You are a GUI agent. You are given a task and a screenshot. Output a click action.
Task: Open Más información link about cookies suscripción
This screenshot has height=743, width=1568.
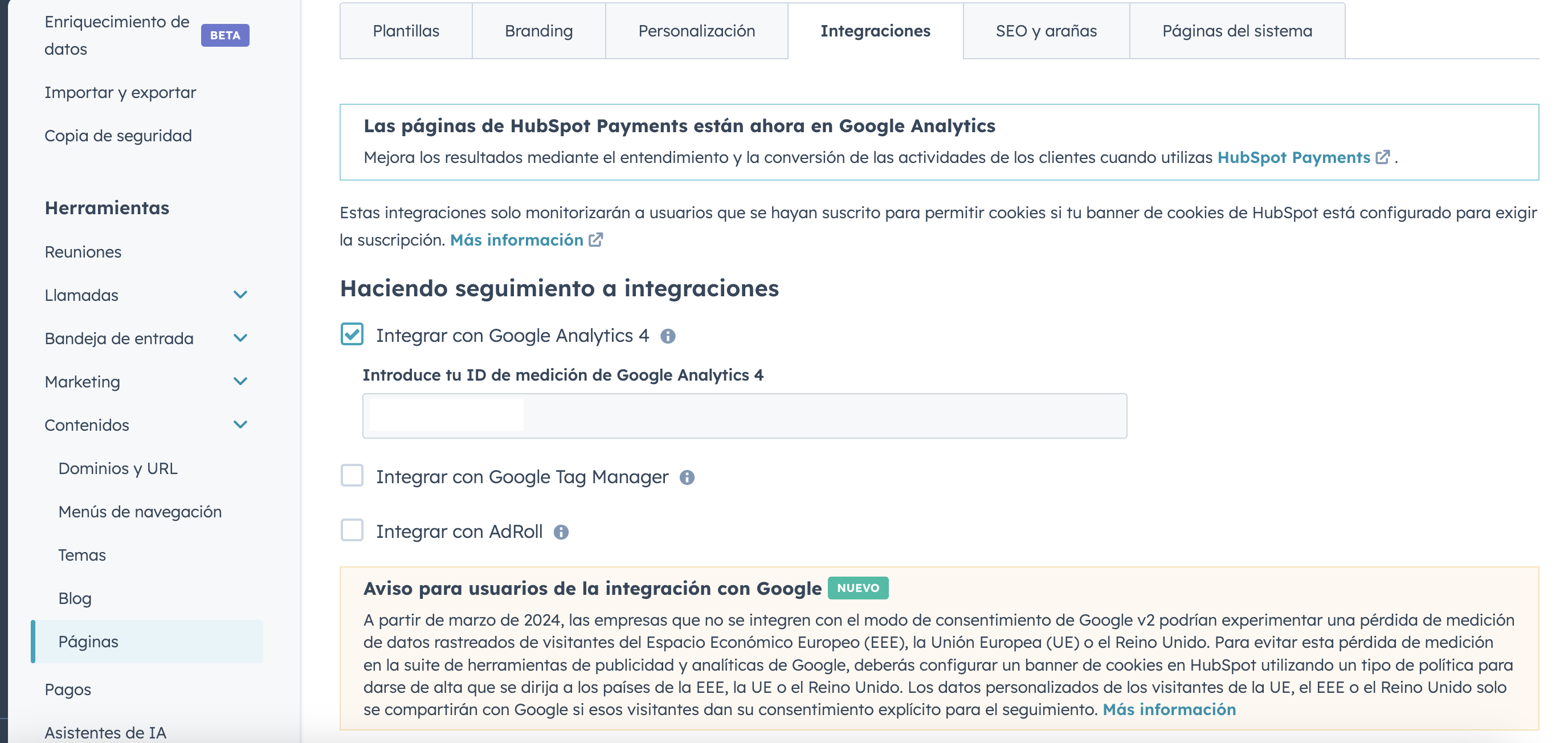pos(516,240)
